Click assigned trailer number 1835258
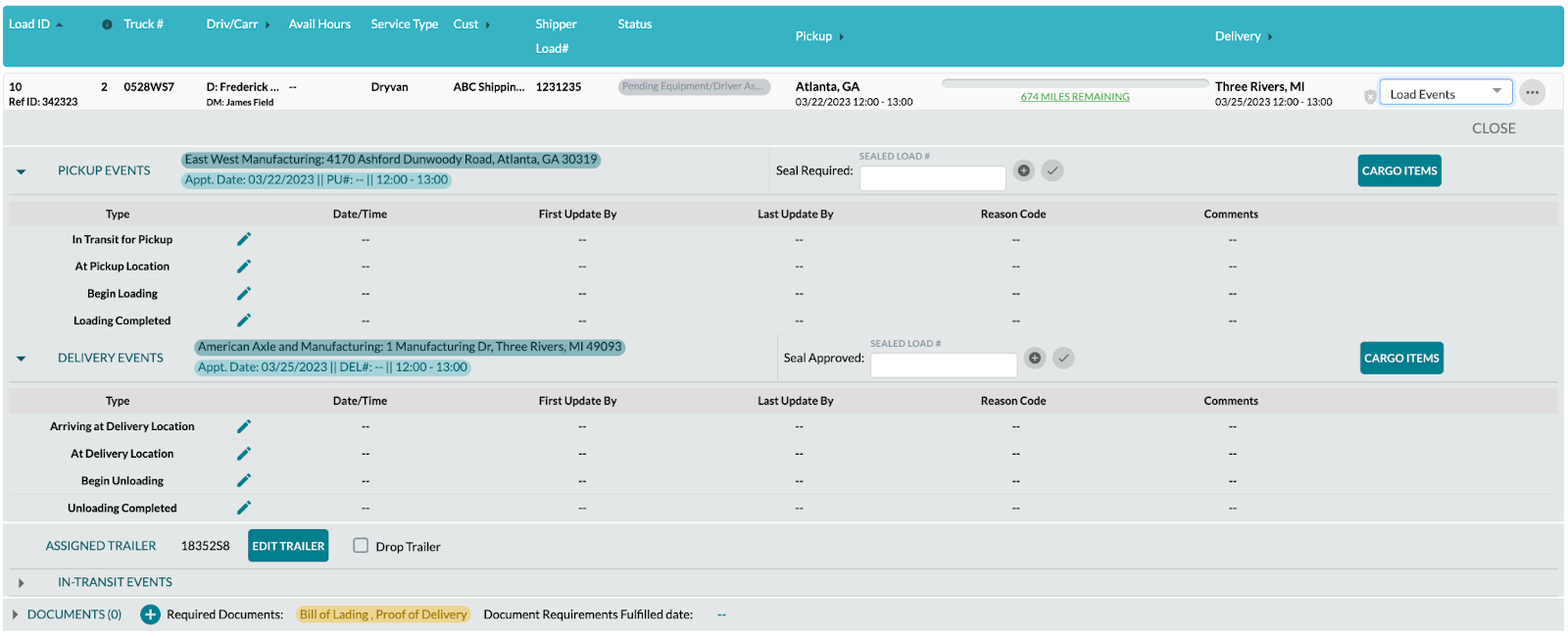The image size is (1568, 637). pyautogui.click(x=205, y=546)
